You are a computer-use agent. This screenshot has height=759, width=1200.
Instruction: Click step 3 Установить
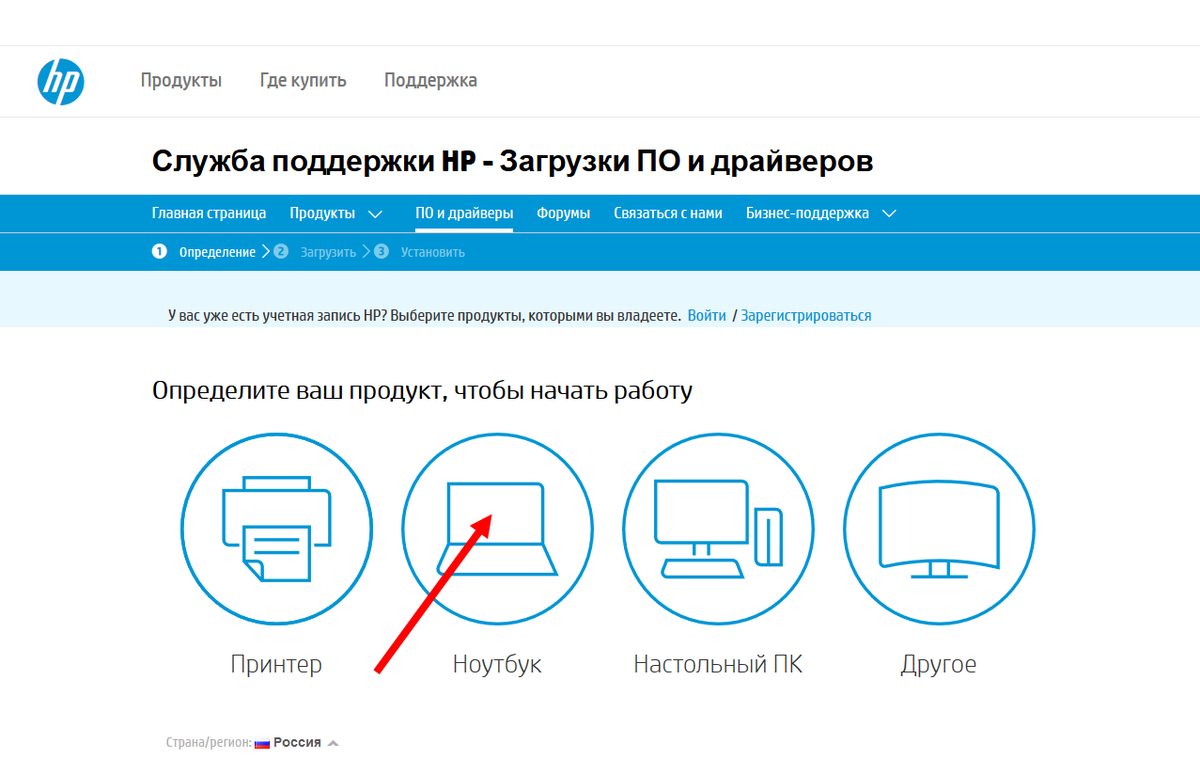pyautogui.click(x=420, y=252)
